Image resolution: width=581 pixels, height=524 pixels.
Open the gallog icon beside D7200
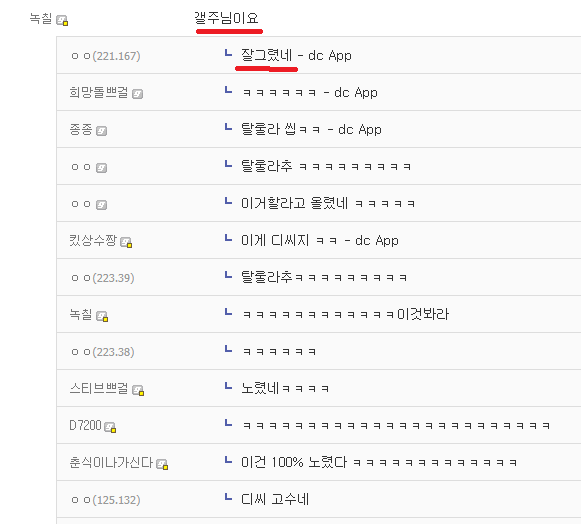(110, 427)
